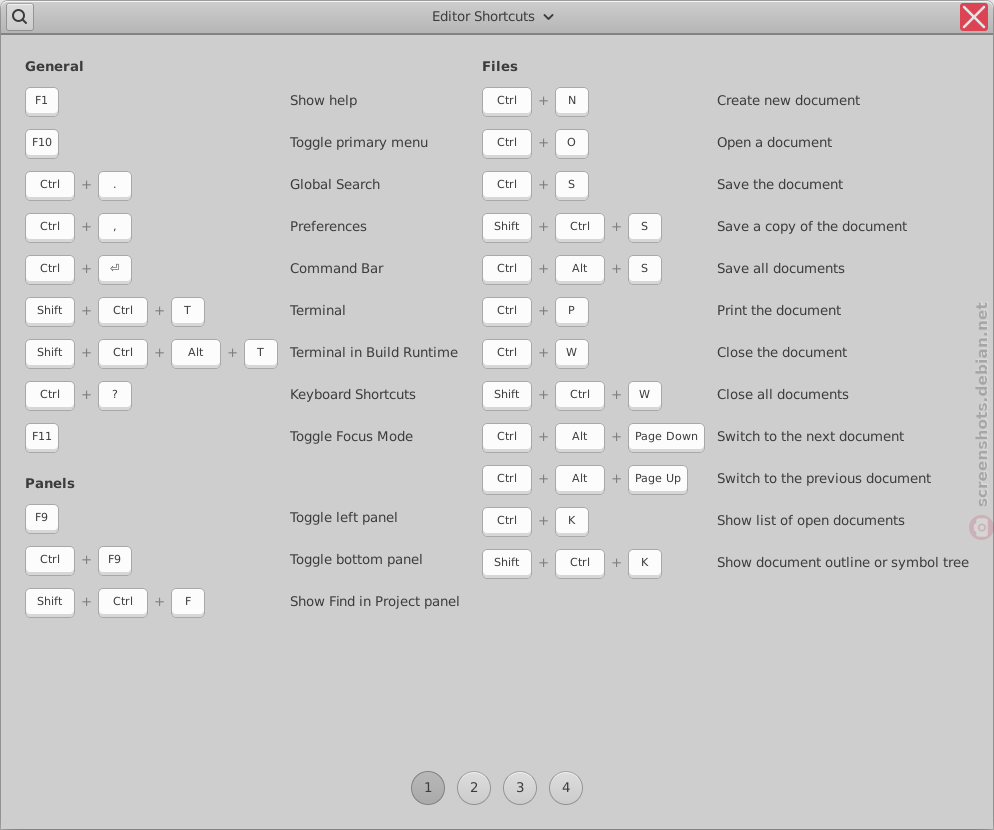Go to shortcuts page 4
Viewport: 994px width, 830px height.
tap(566, 788)
